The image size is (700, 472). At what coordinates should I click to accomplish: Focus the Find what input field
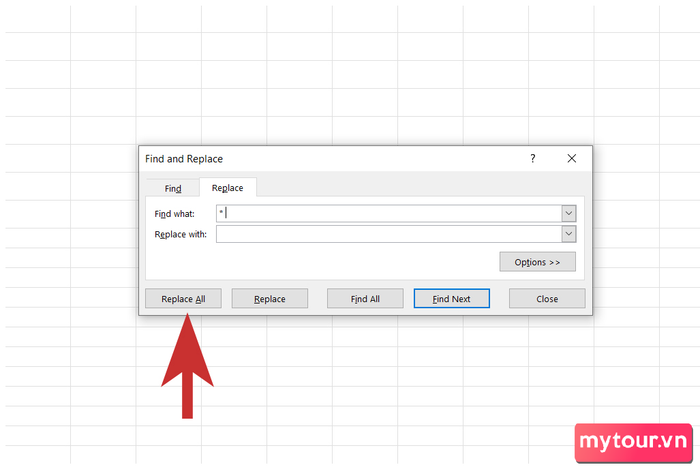389,213
